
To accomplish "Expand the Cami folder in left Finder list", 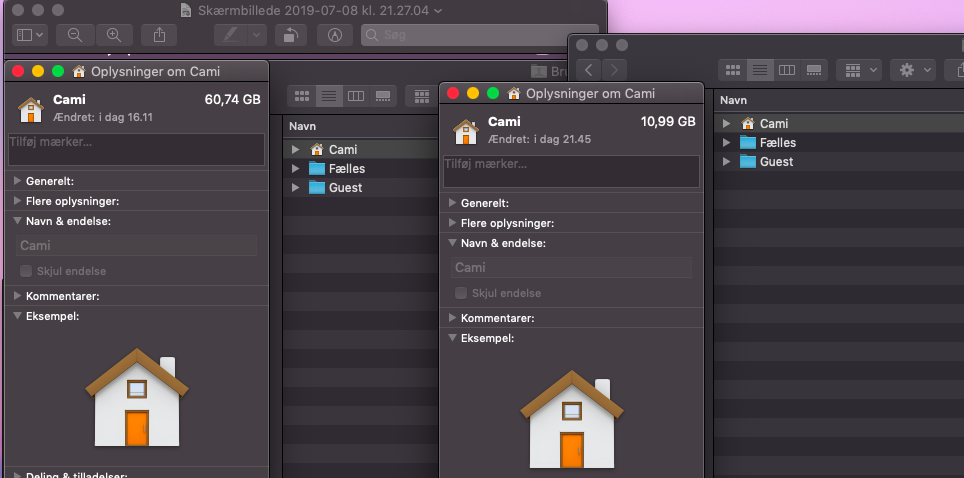I will pyautogui.click(x=296, y=149).
